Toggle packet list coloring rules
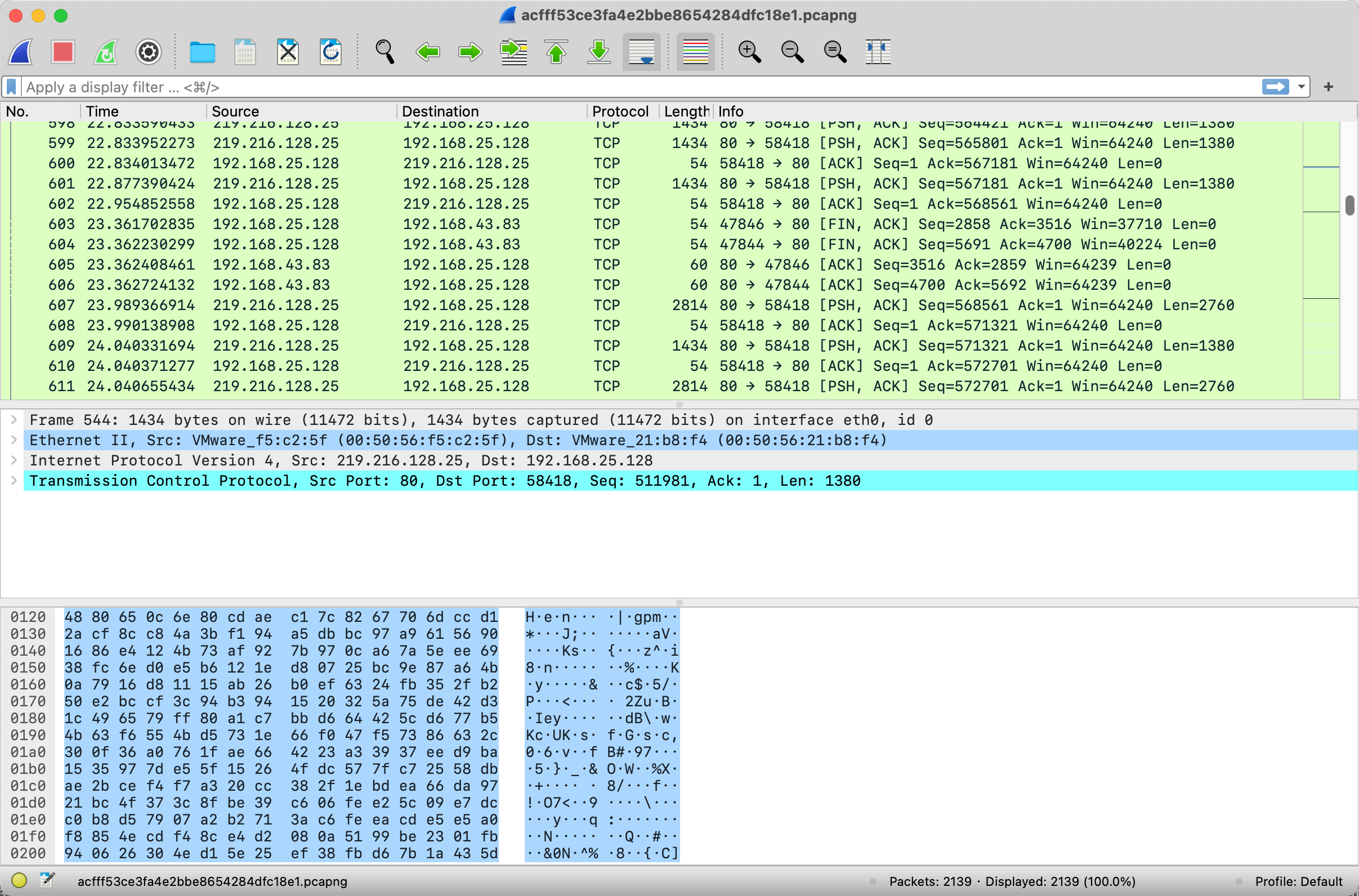This screenshot has height=896, width=1359. pos(695,52)
